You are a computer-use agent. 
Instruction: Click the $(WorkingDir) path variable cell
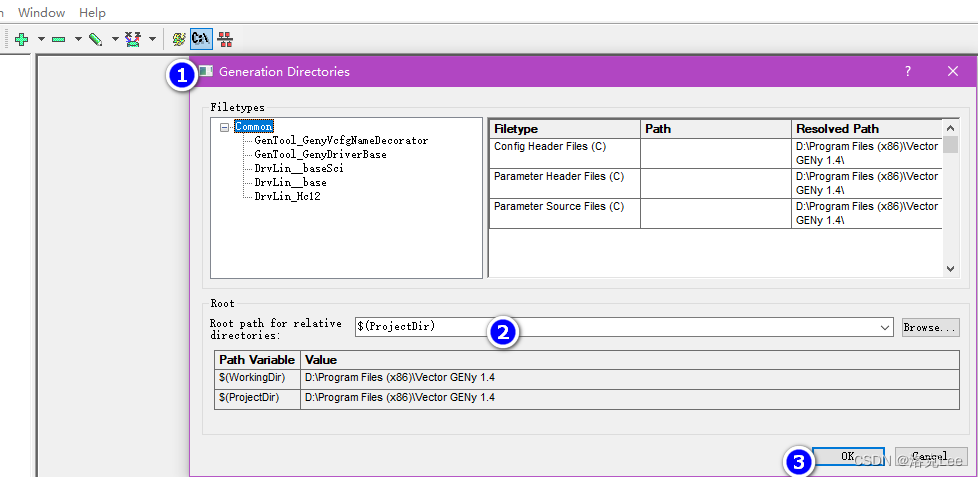pyautogui.click(x=257, y=377)
